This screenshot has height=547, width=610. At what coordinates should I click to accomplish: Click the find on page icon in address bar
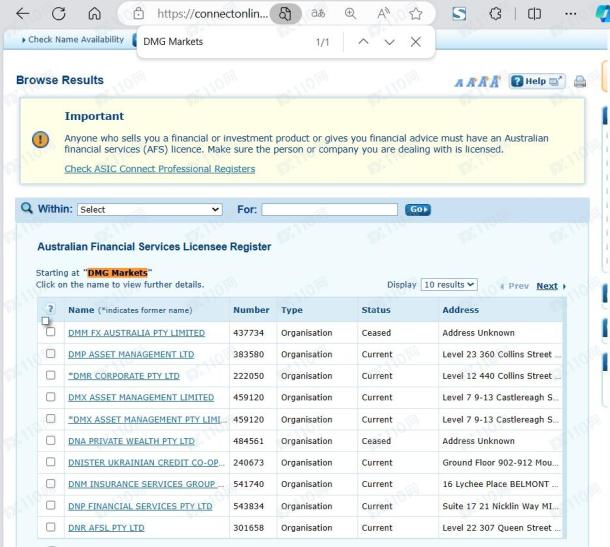click(x=285, y=14)
